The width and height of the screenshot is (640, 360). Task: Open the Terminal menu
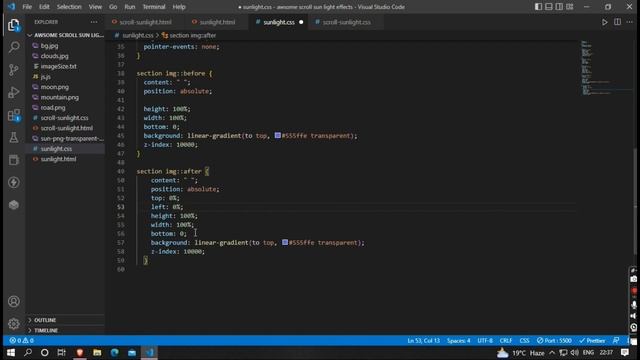point(154,7)
